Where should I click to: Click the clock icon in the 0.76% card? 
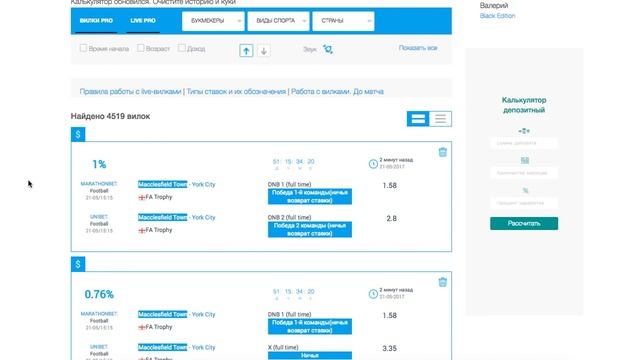(373, 294)
